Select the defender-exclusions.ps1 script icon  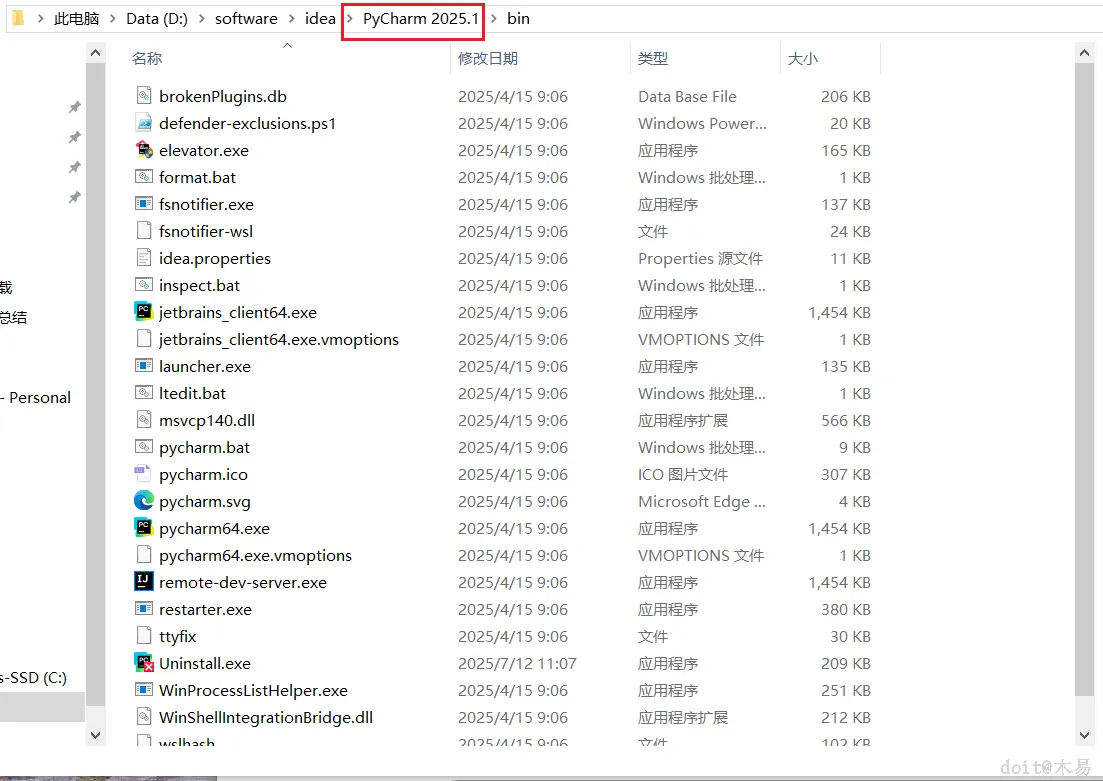144,123
